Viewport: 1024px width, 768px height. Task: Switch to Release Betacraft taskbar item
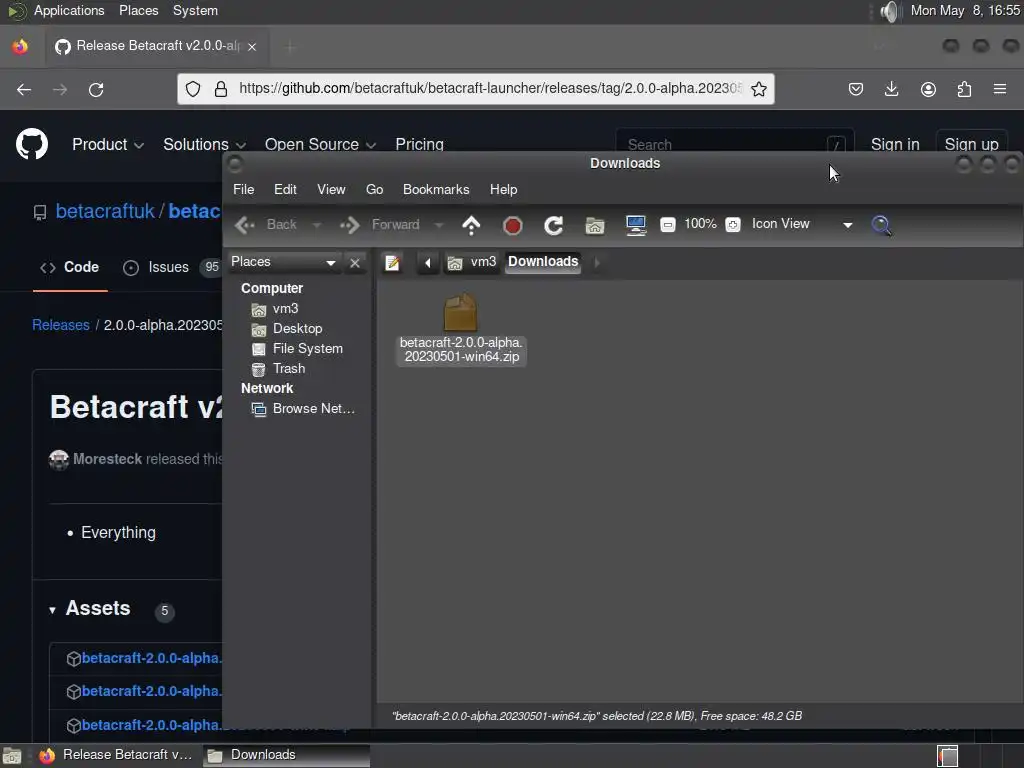[x=116, y=755]
